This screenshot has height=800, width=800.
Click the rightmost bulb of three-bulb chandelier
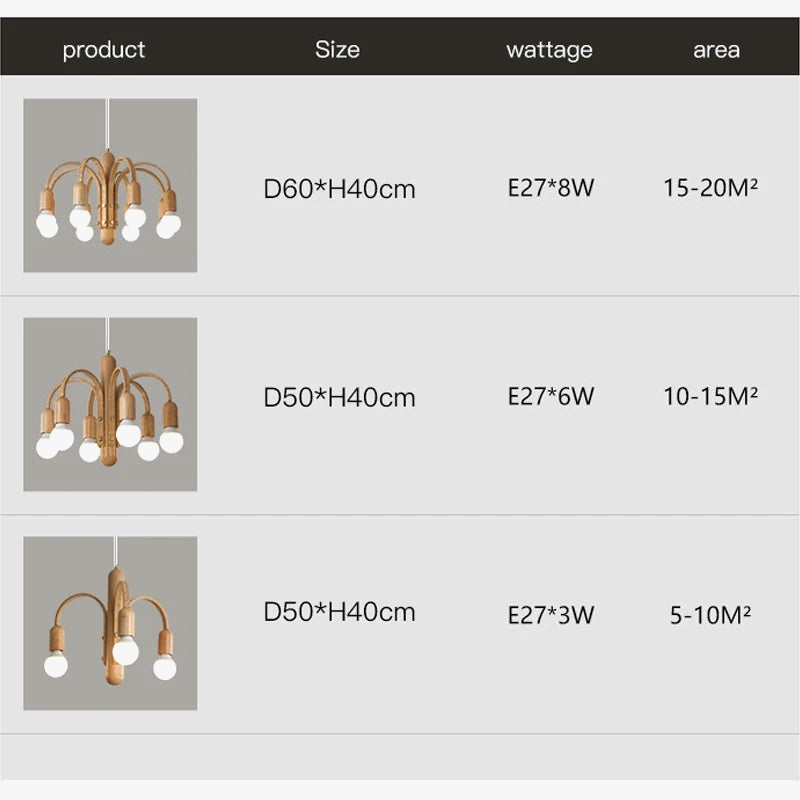(165, 667)
